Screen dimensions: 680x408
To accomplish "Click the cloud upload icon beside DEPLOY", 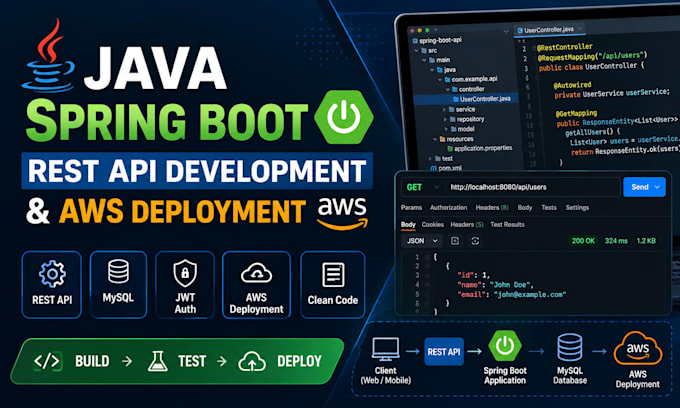I will point(252,361).
